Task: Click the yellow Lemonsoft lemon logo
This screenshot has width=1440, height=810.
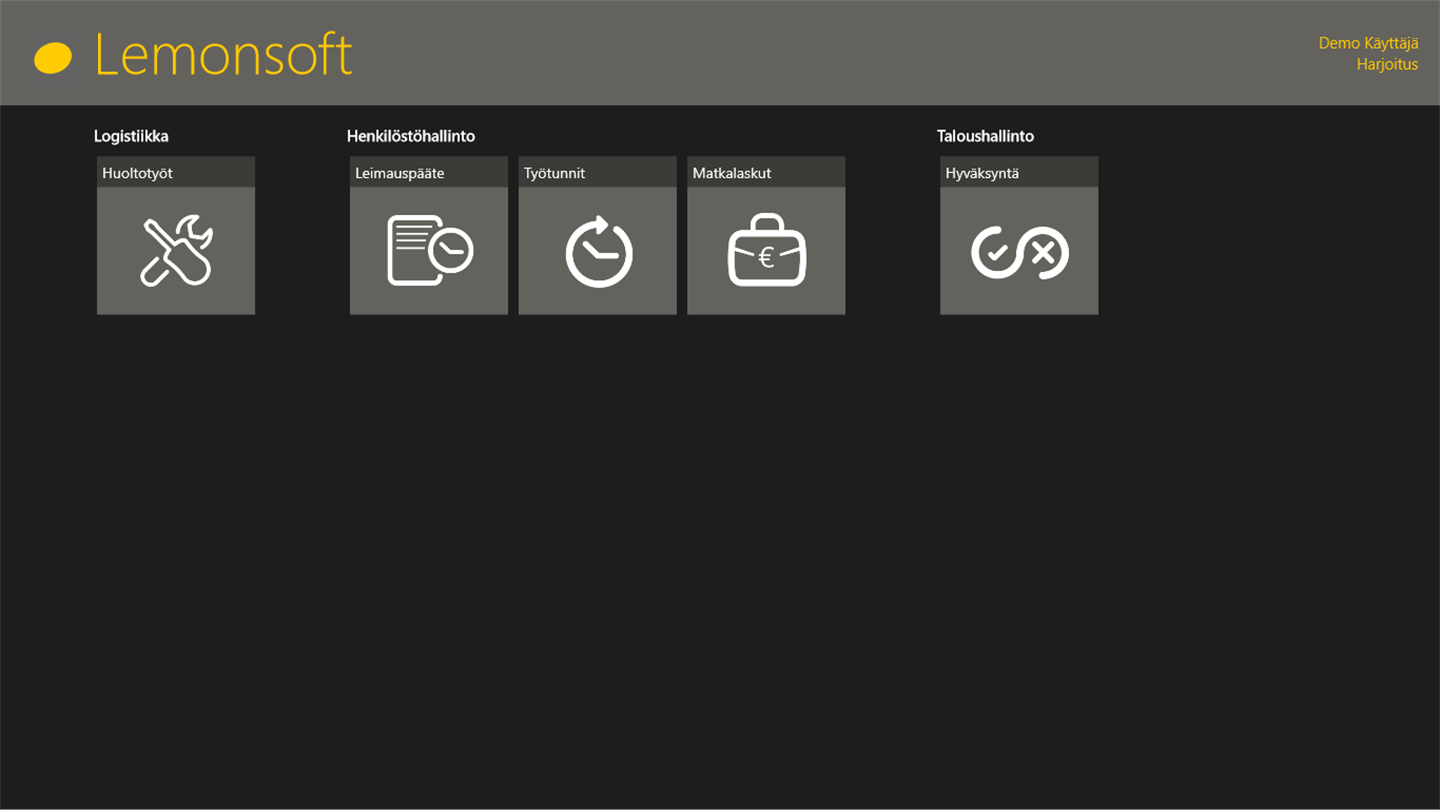Action: pyautogui.click(x=53, y=57)
